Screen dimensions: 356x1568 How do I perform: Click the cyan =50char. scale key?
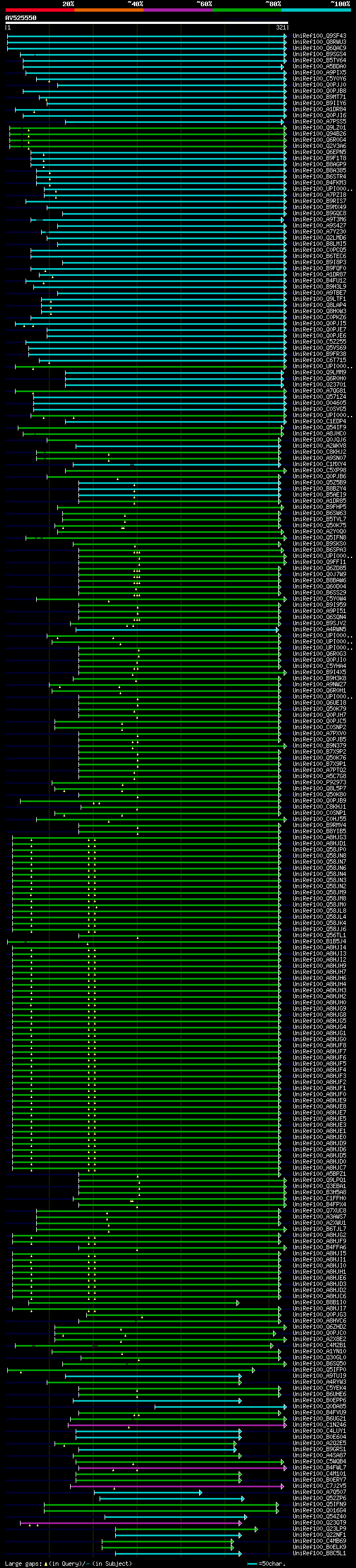(265, 1564)
